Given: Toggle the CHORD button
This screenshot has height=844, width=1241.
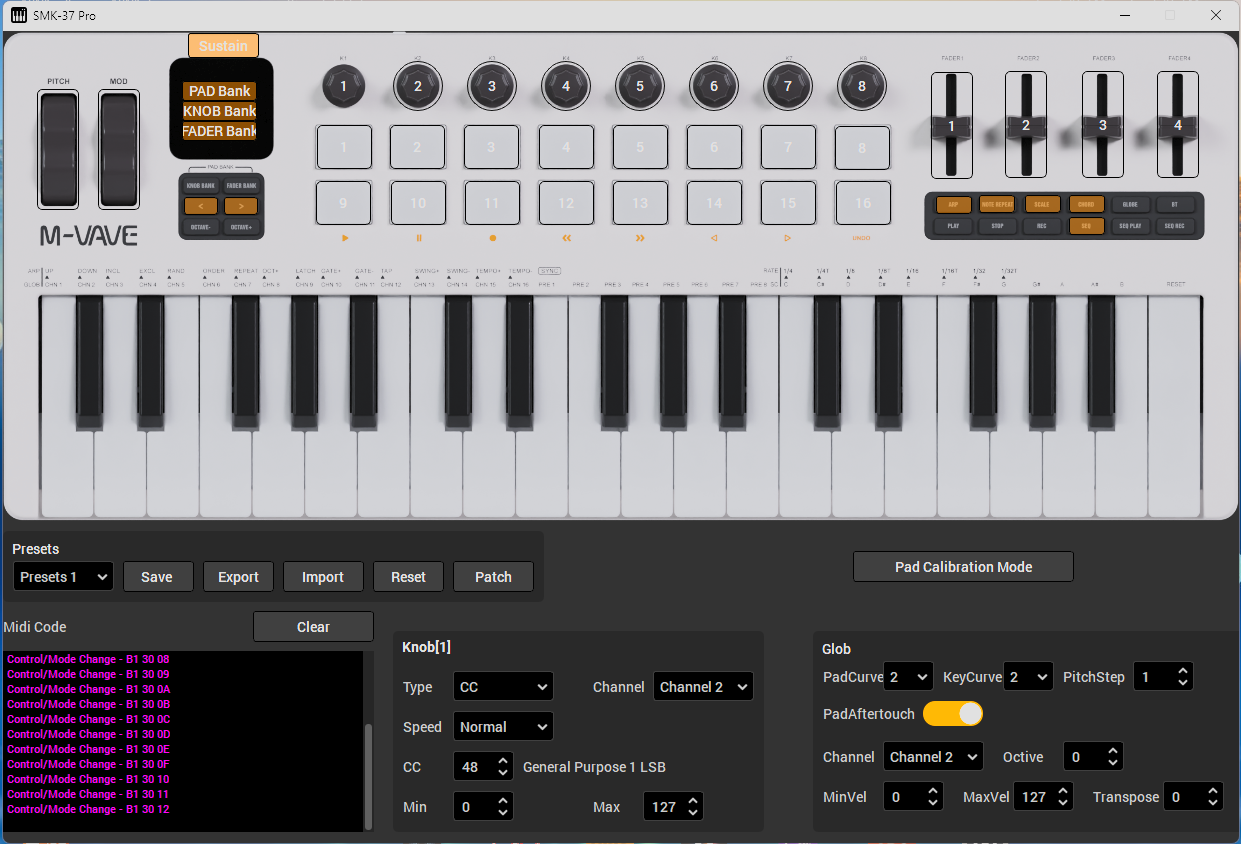Looking at the screenshot, I should click(x=1086, y=204).
